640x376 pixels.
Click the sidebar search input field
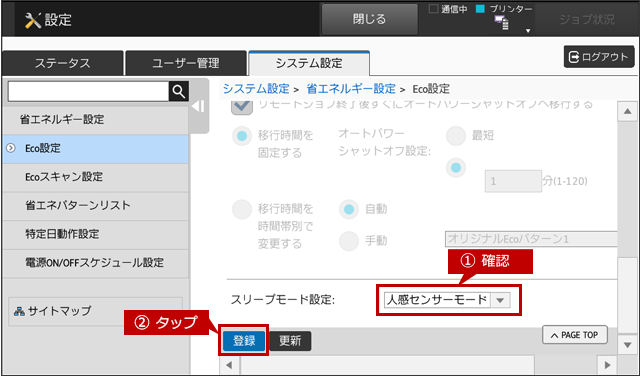(x=88, y=91)
